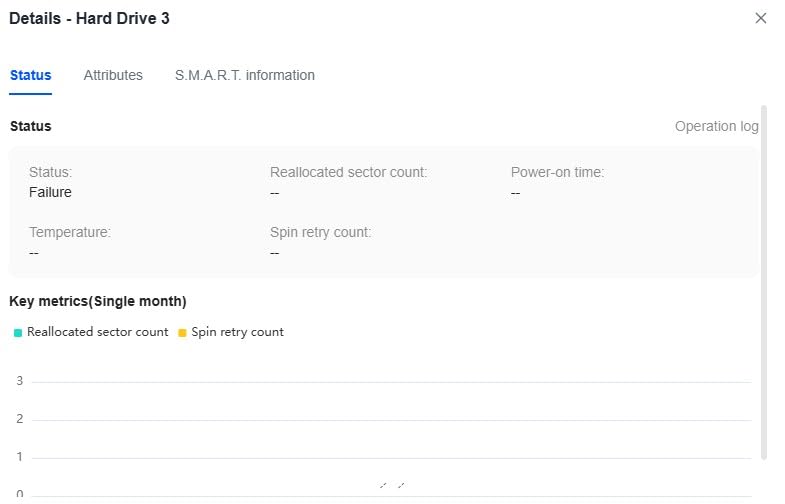The height and width of the screenshot is (504, 785).
Task: Toggle the Spin retry count legend text
Action: (x=237, y=332)
